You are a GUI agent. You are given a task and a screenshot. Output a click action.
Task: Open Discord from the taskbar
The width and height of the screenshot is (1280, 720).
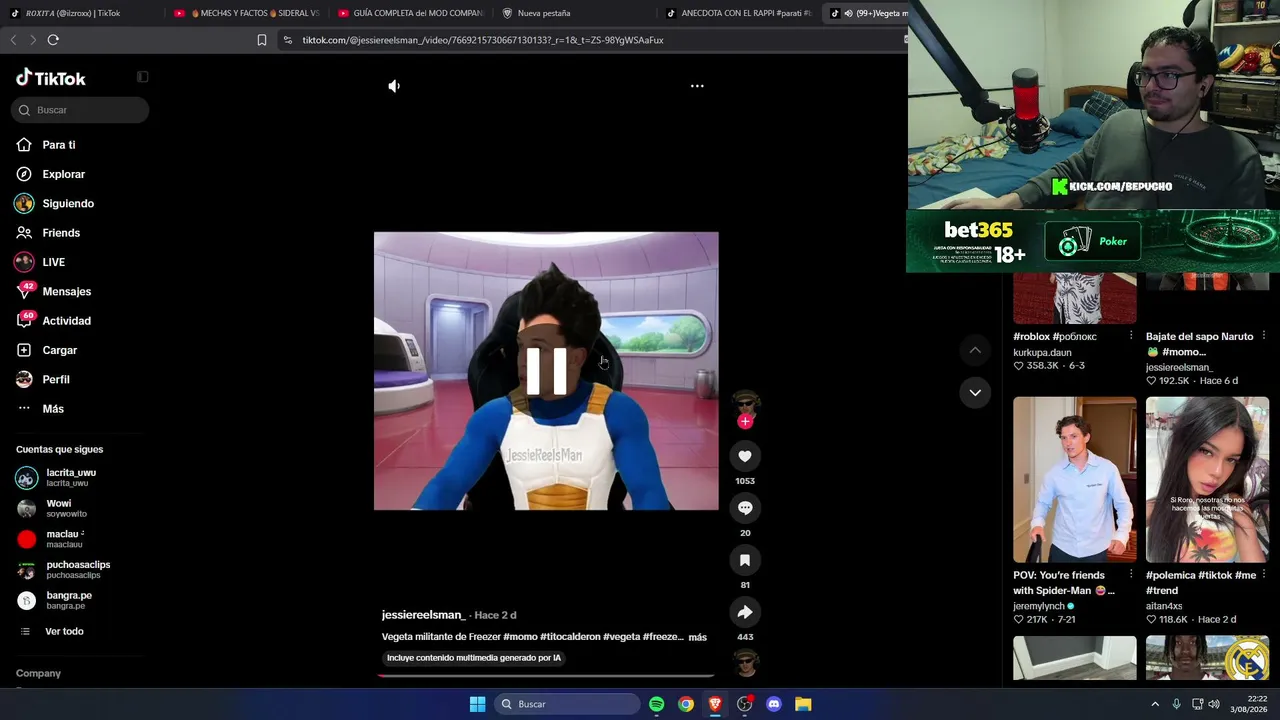coord(773,704)
